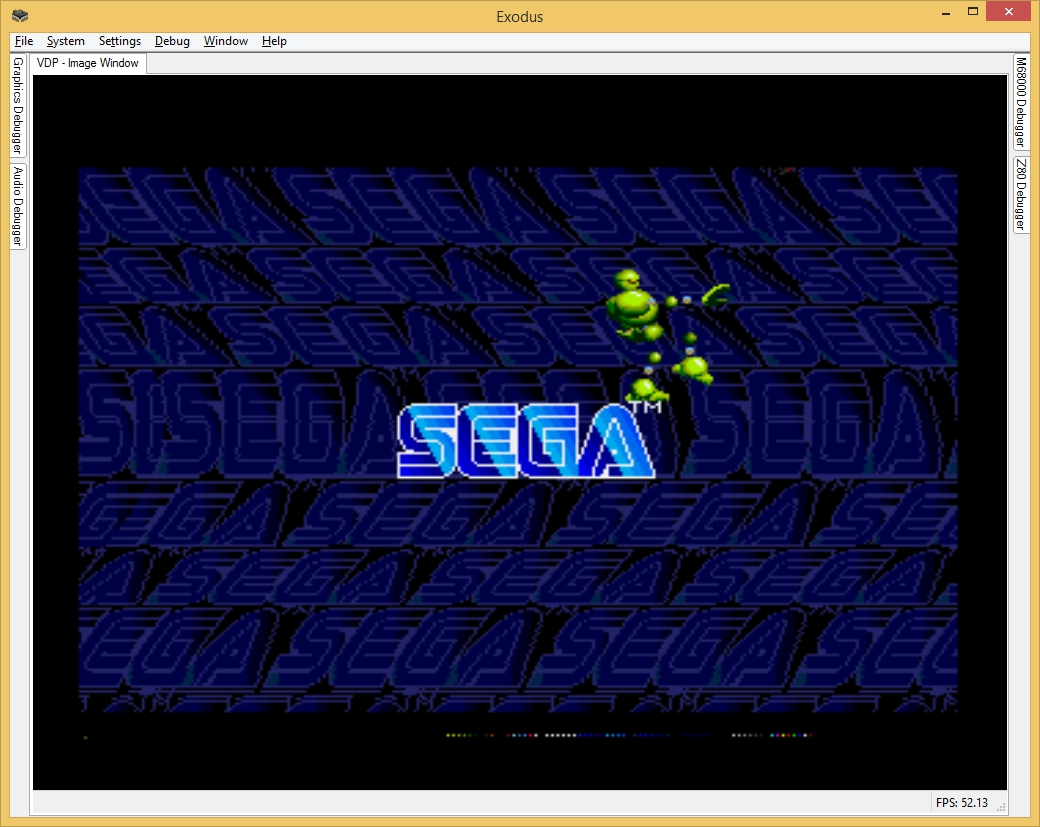The image size is (1040, 827).
Task: Expand the M68000 Debugger side panel
Action: [1021, 103]
